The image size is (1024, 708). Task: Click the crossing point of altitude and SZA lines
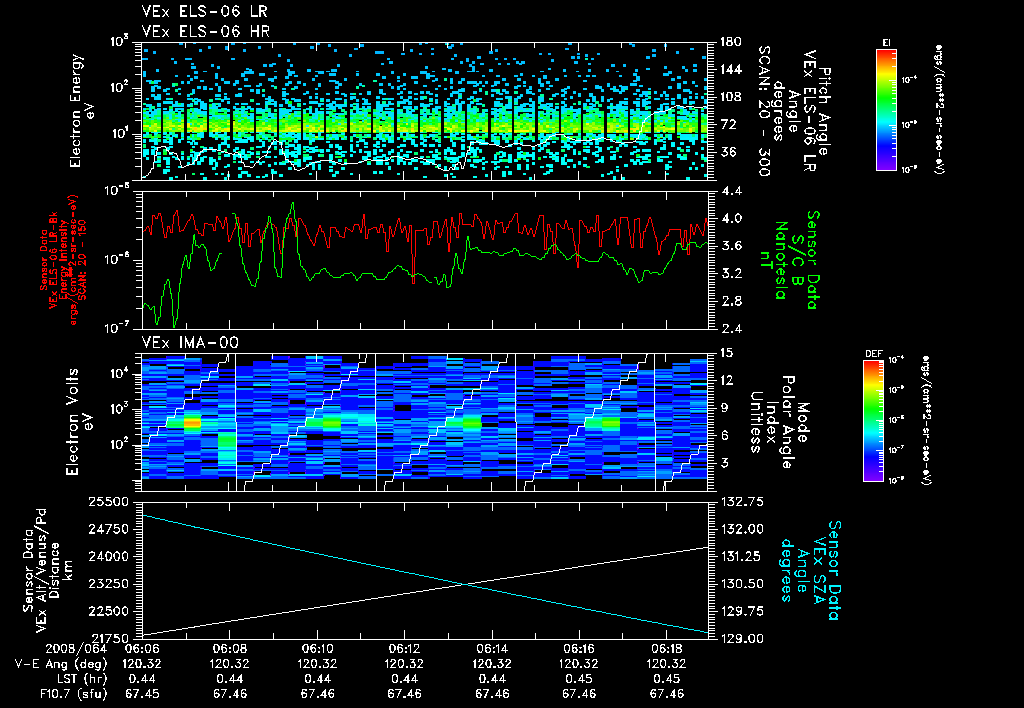coord(466,585)
